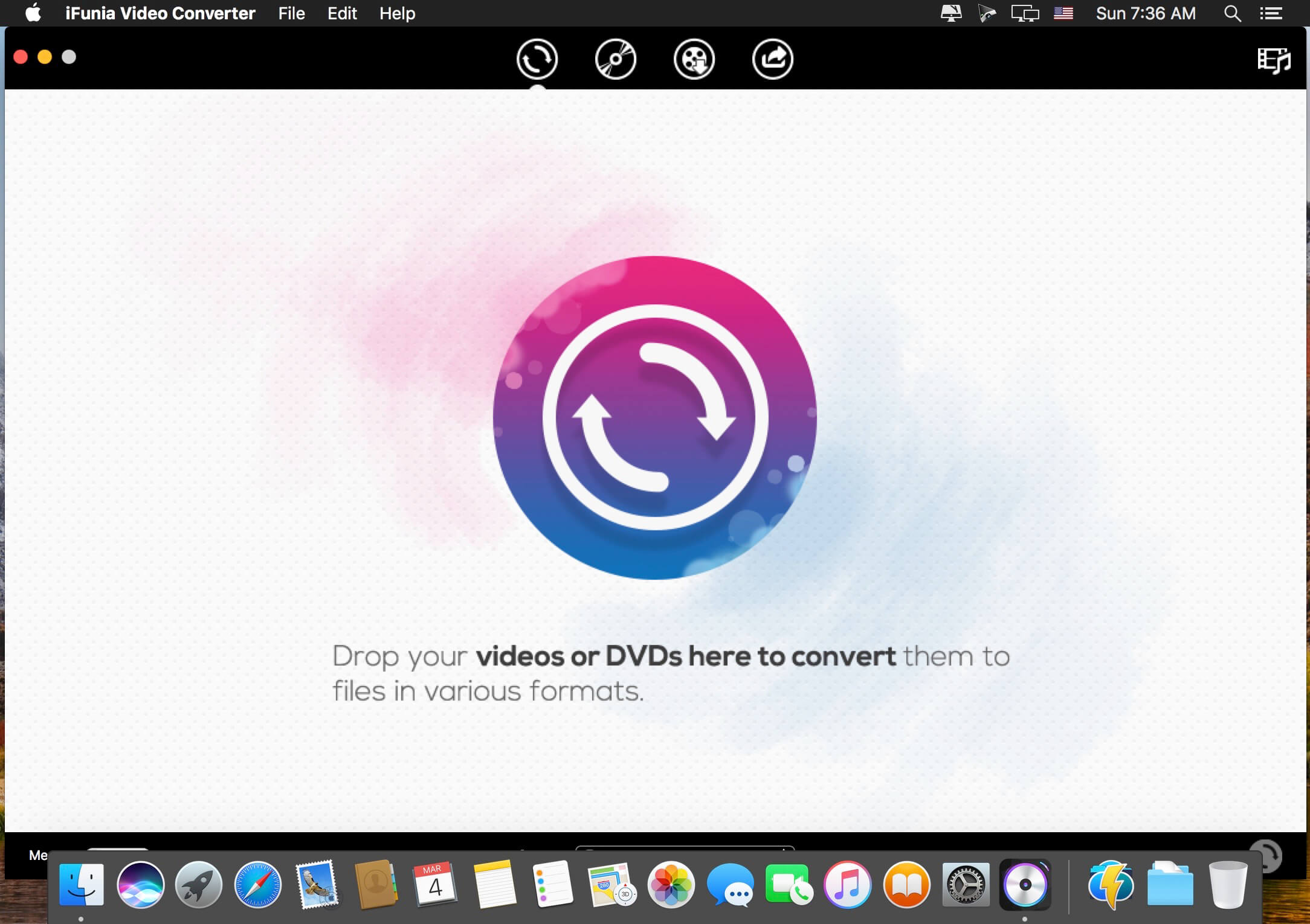This screenshot has width=1310, height=924.
Task: Open the US keyboard input menu
Action: 1063,13
